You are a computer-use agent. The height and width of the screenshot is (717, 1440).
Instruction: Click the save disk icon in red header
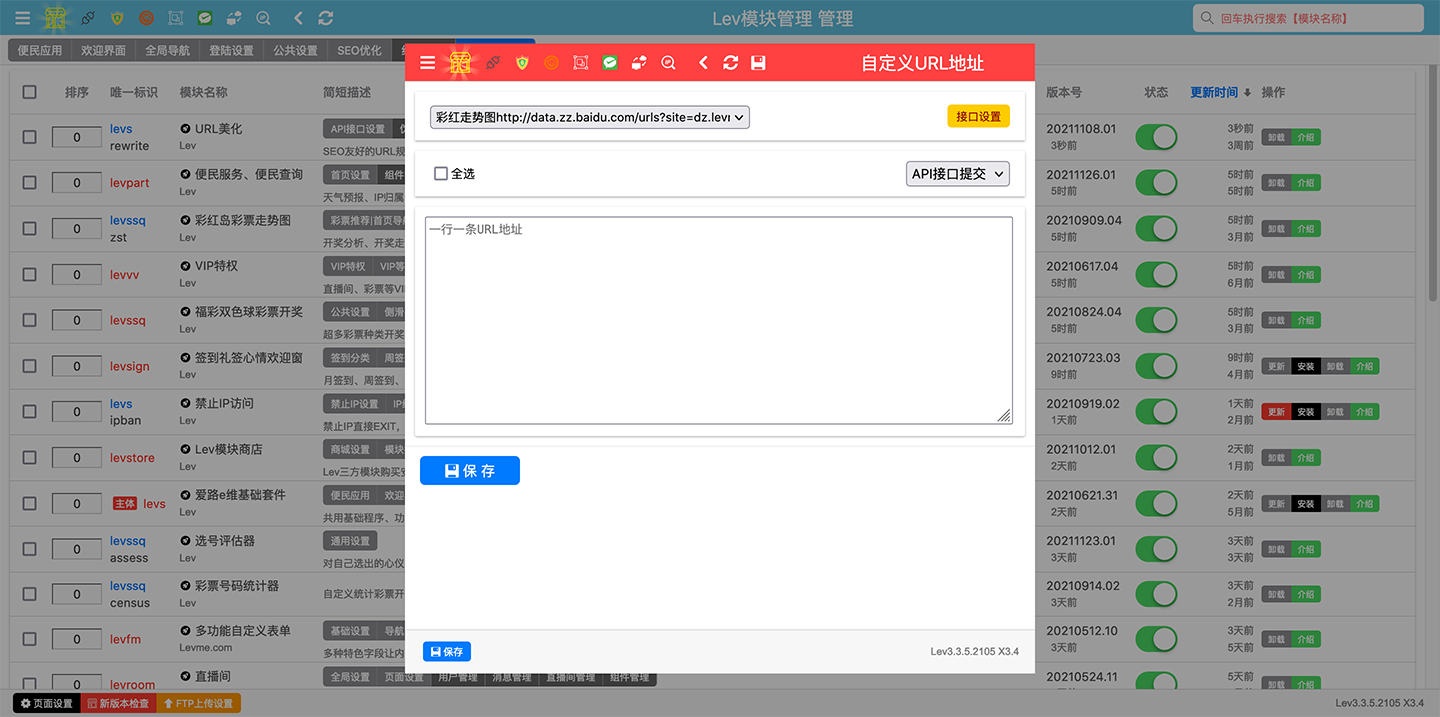pos(758,63)
